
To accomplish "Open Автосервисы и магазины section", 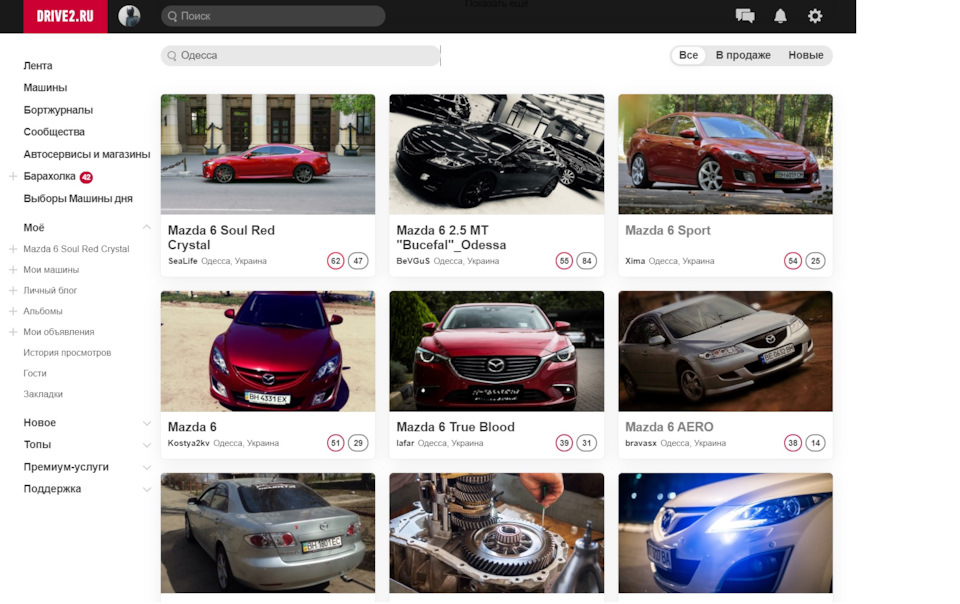I will pyautogui.click(x=87, y=154).
